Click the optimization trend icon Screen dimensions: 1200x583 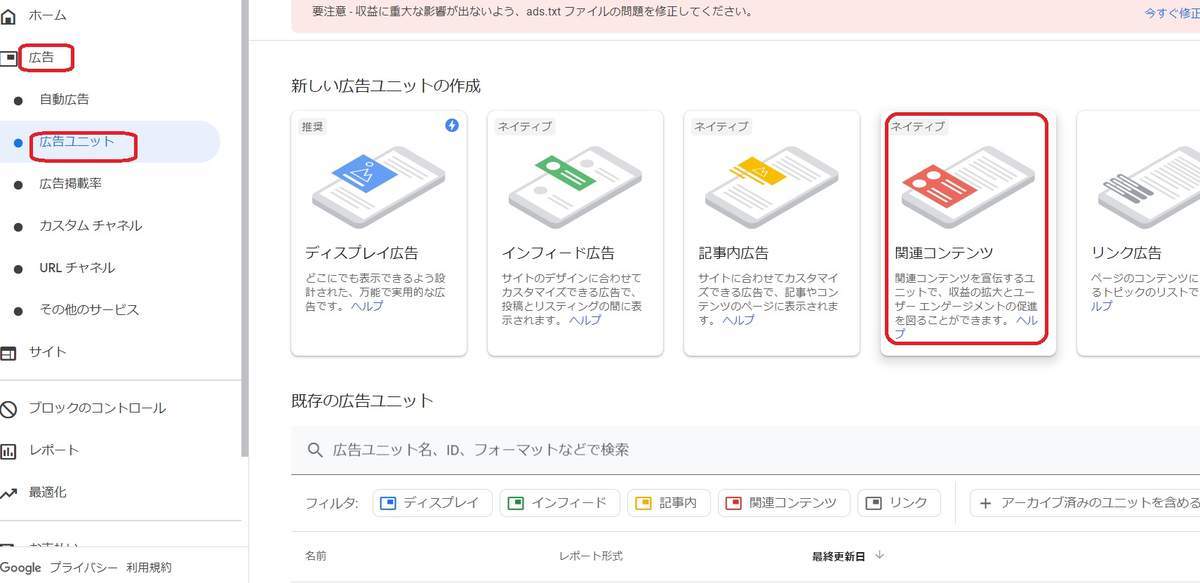(8, 493)
